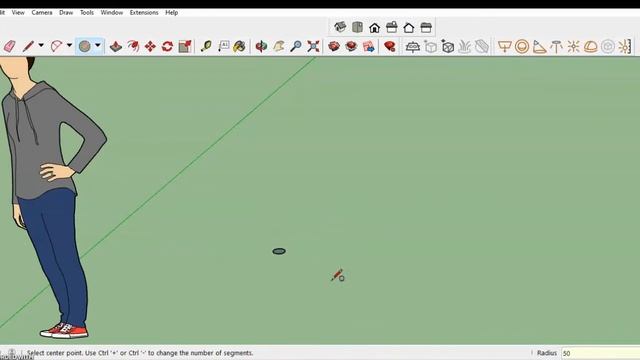Click the V-Ray Import Proxy icon

coord(448,46)
